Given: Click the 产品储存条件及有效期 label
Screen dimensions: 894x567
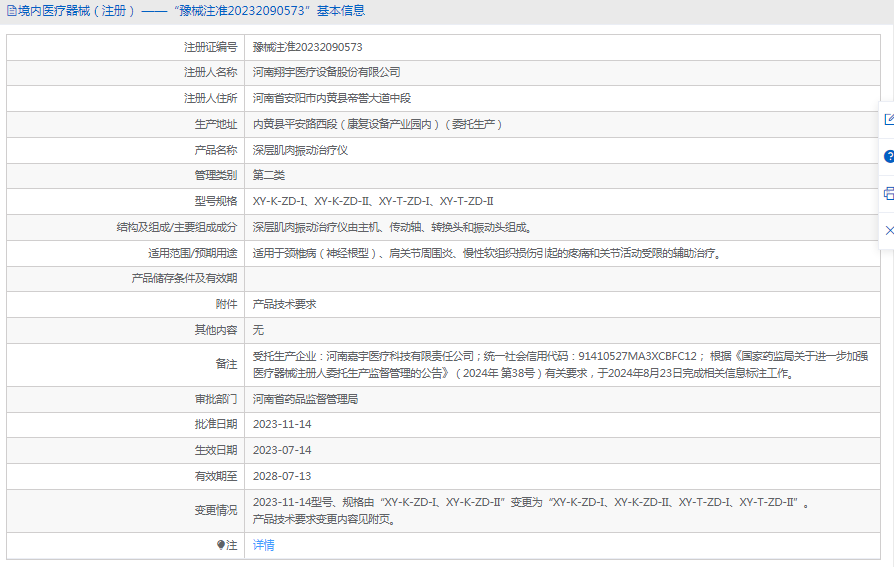Looking at the screenshot, I should [184, 278].
